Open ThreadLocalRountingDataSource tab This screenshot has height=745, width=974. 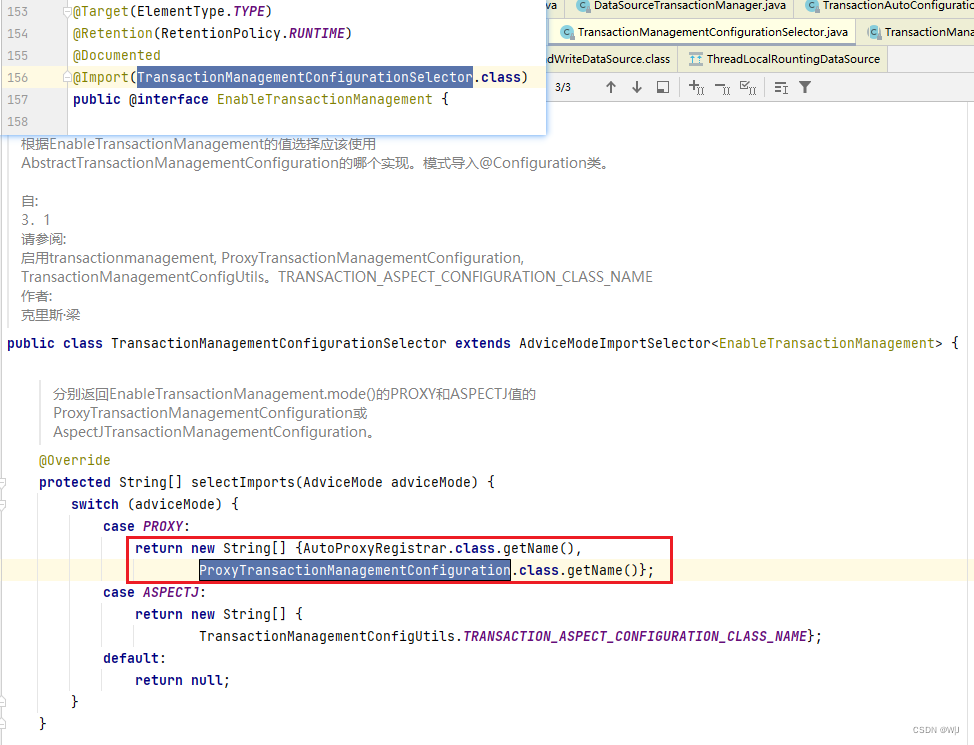[785, 59]
